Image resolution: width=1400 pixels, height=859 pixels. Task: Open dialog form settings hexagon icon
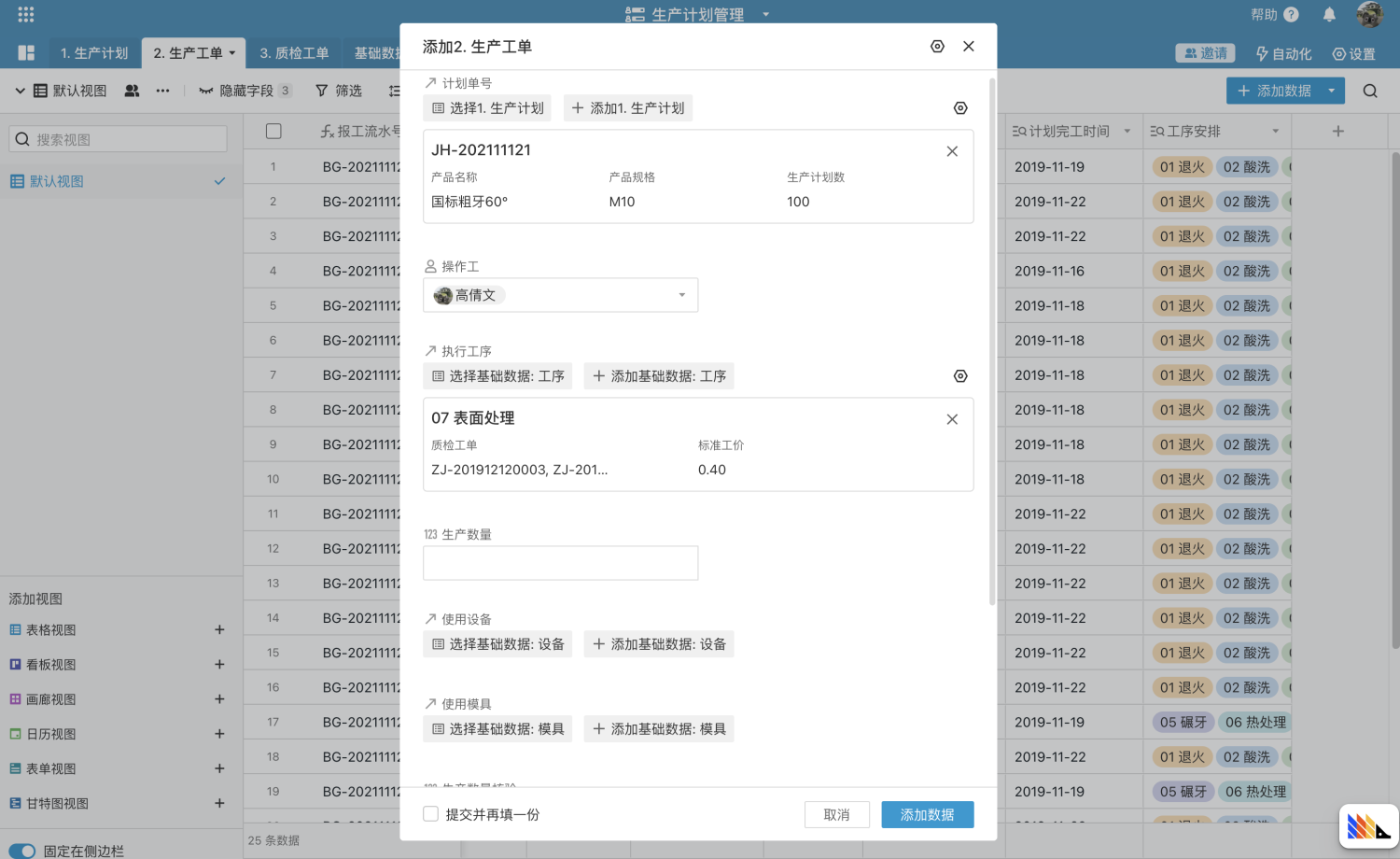[937, 47]
